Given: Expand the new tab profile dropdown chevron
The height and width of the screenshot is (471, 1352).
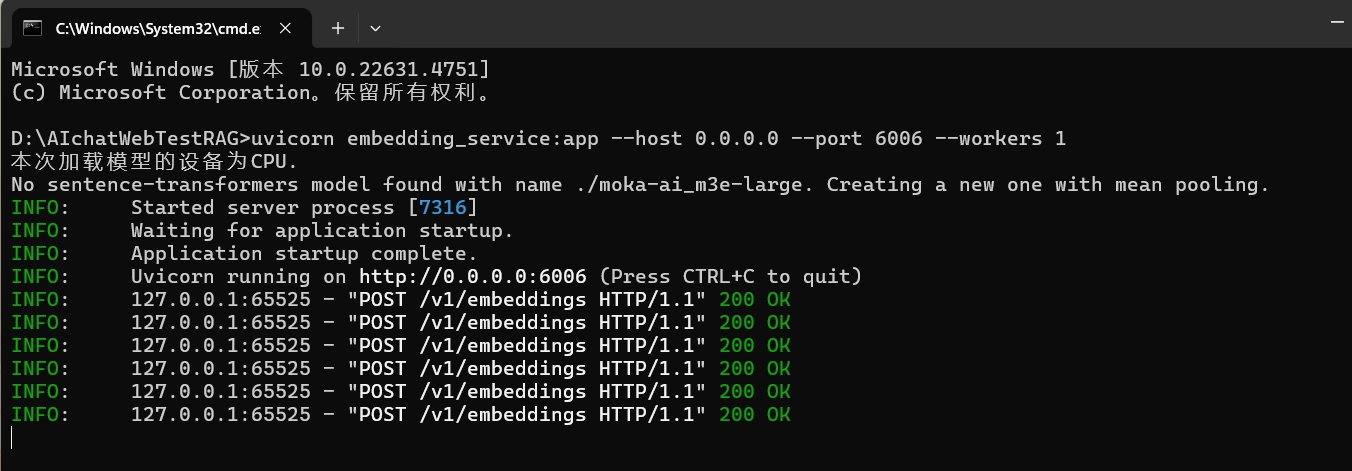Looking at the screenshot, I should (375, 28).
